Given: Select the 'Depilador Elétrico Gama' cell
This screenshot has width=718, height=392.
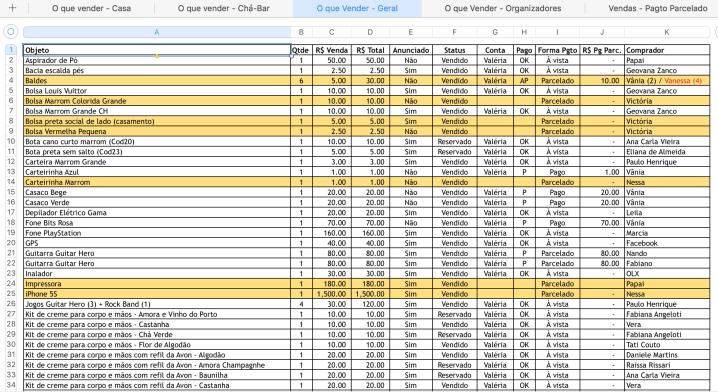Looking at the screenshot, I should pos(157,212).
